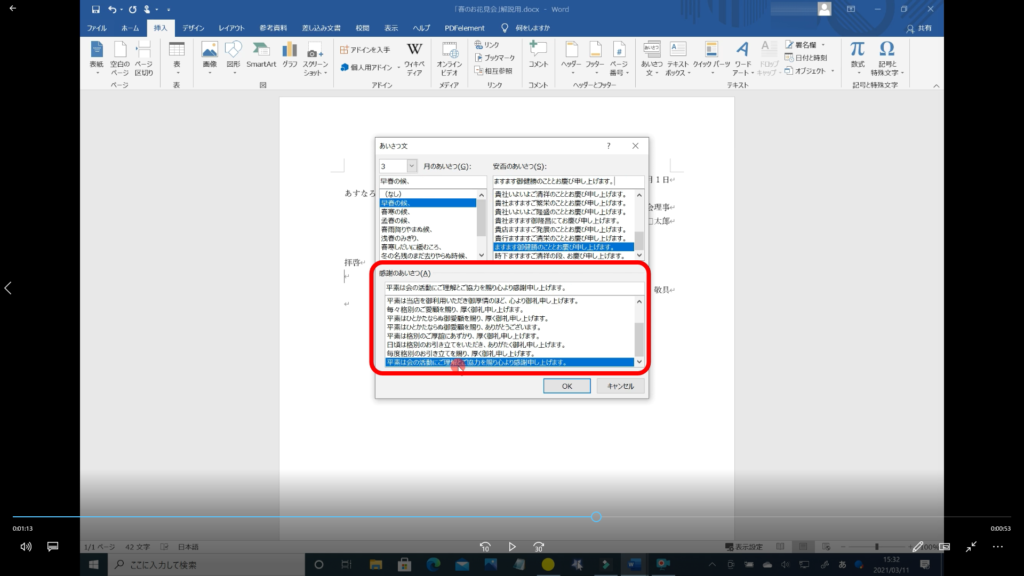Click the オンラインビデオ icon
The width and height of the screenshot is (1024, 576).
pos(449,54)
